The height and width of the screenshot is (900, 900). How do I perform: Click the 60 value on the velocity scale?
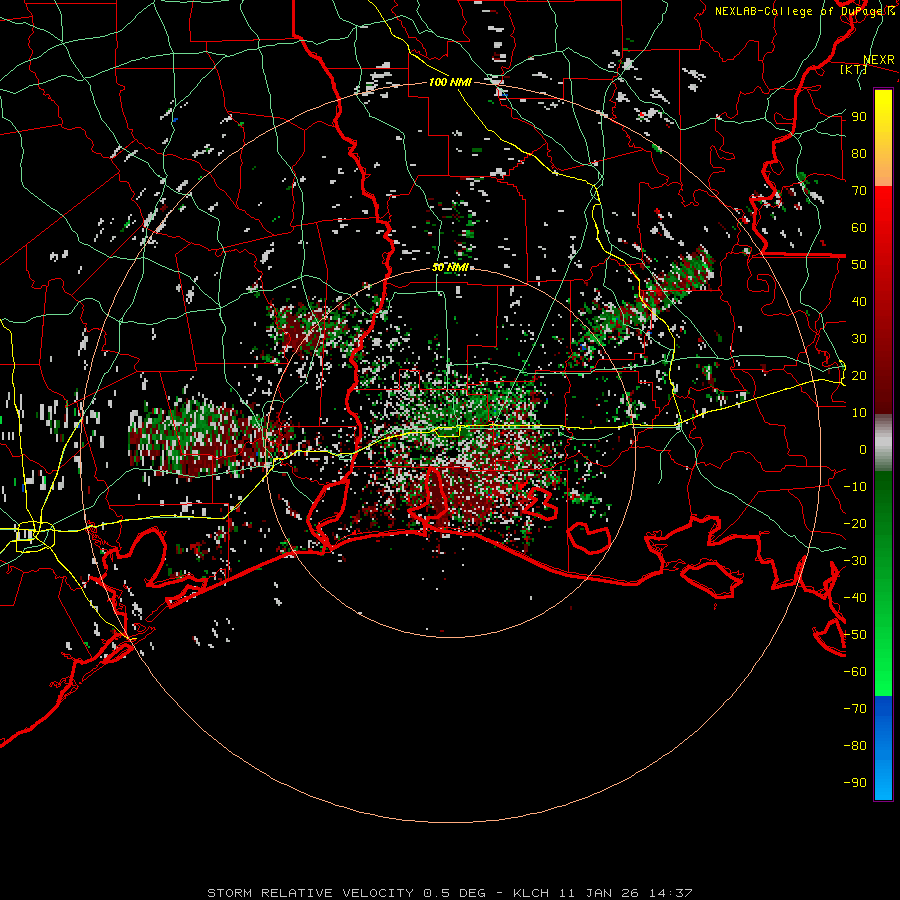[x=859, y=228]
